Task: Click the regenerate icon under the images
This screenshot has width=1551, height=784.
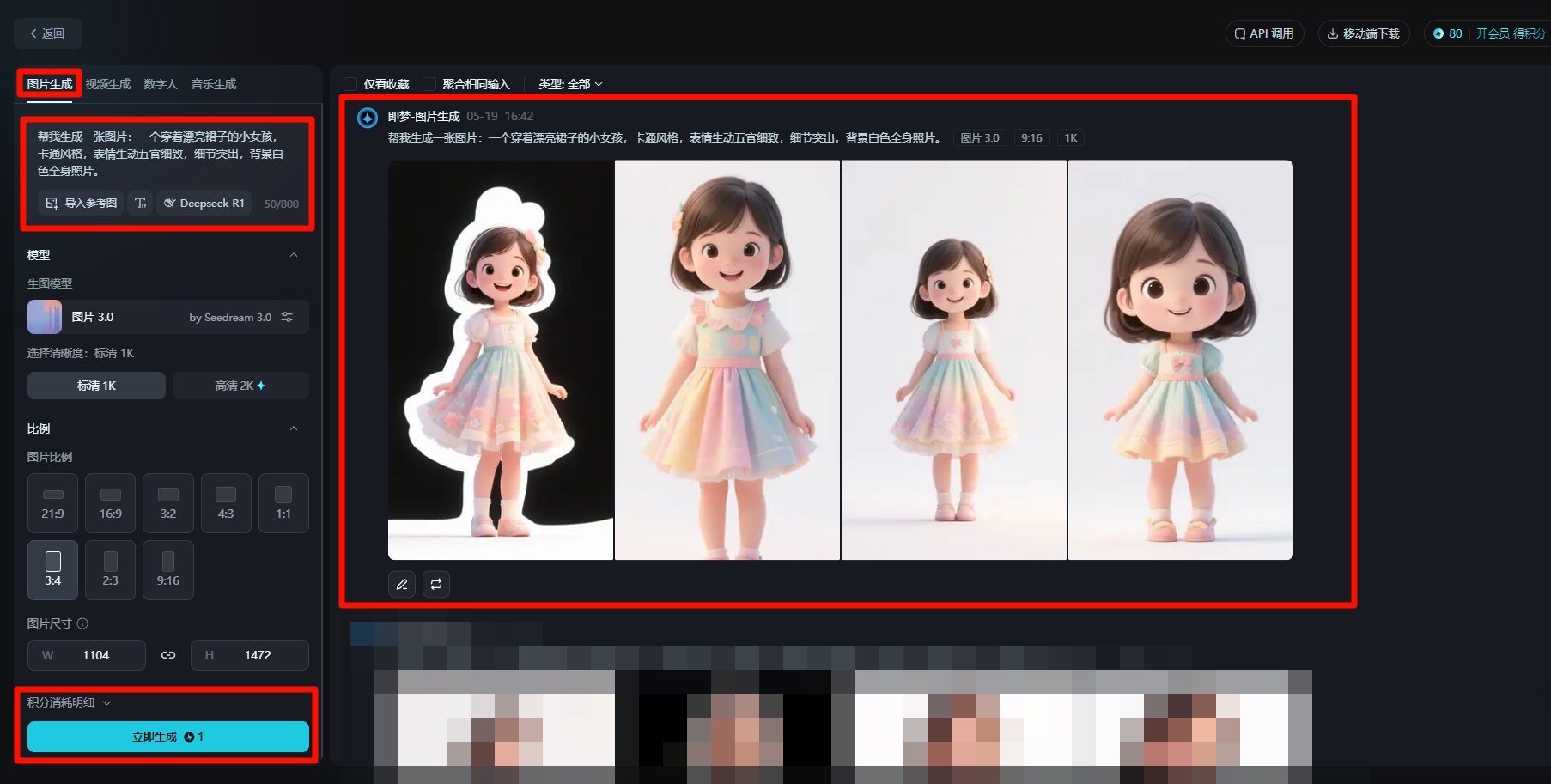Action: pyautogui.click(x=435, y=584)
